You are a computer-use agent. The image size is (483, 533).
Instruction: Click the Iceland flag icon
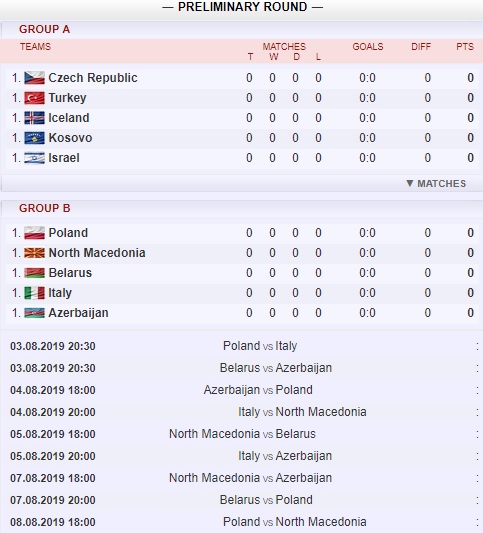tap(34, 118)
